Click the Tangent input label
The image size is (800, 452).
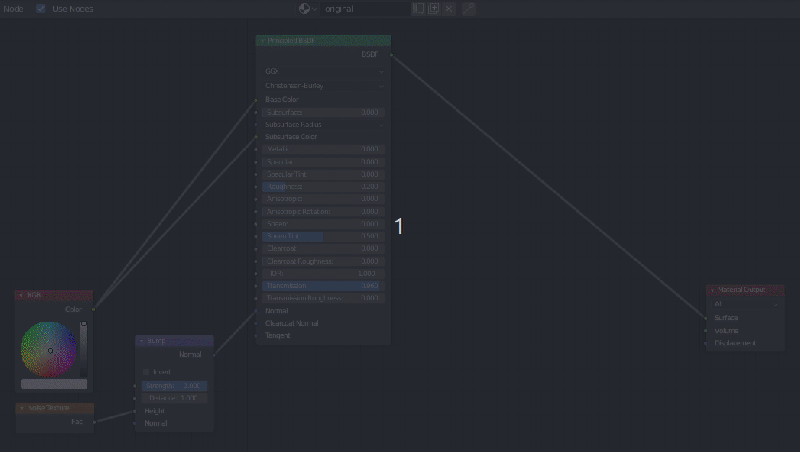(278, 336)
